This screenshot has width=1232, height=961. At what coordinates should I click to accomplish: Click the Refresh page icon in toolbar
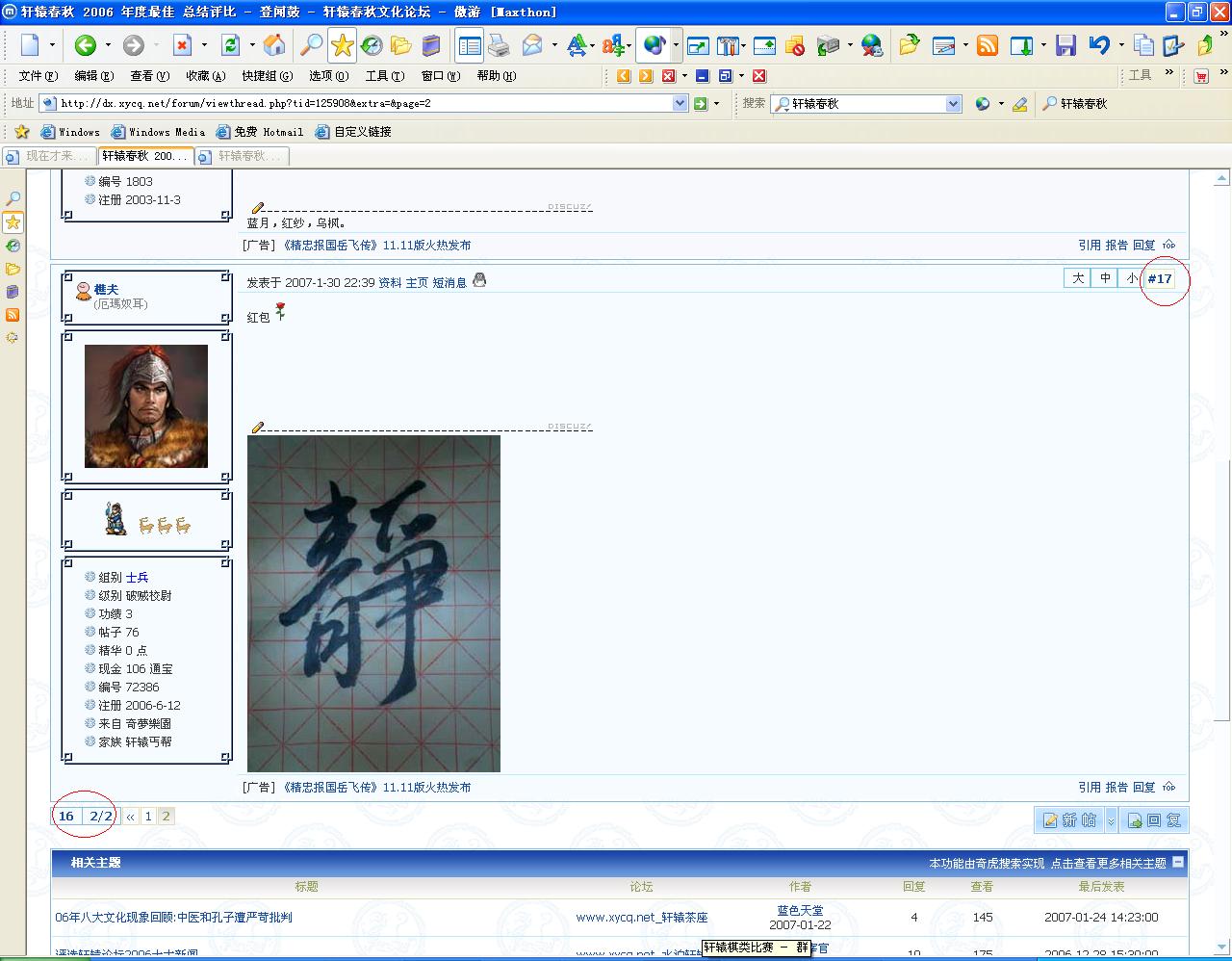(x=230, y=45)
